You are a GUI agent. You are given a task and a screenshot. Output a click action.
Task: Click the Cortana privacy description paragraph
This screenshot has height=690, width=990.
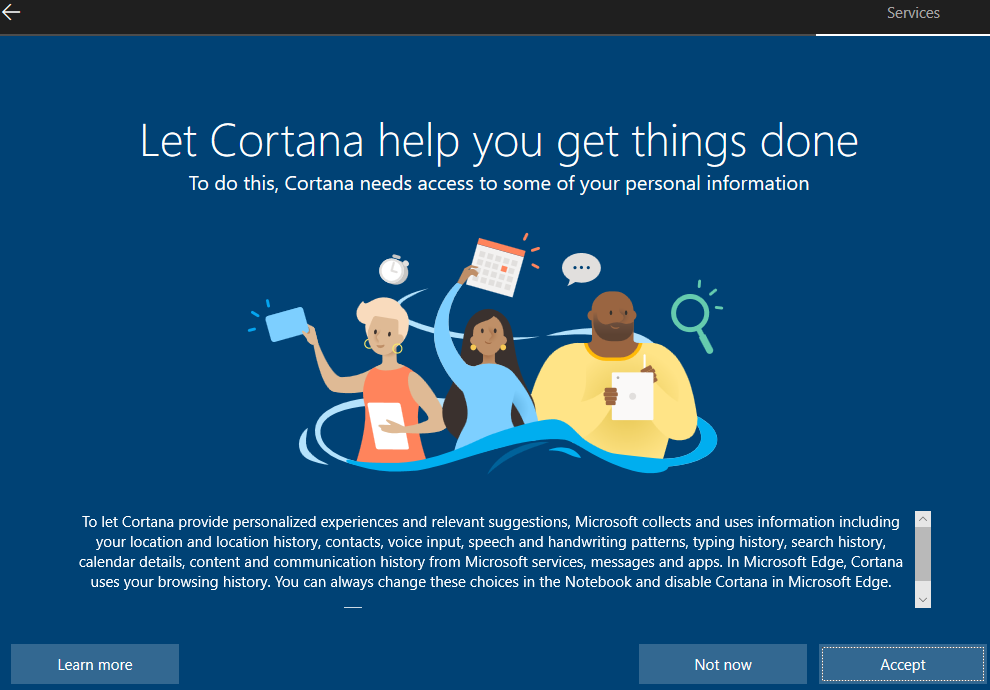(491, 552)
